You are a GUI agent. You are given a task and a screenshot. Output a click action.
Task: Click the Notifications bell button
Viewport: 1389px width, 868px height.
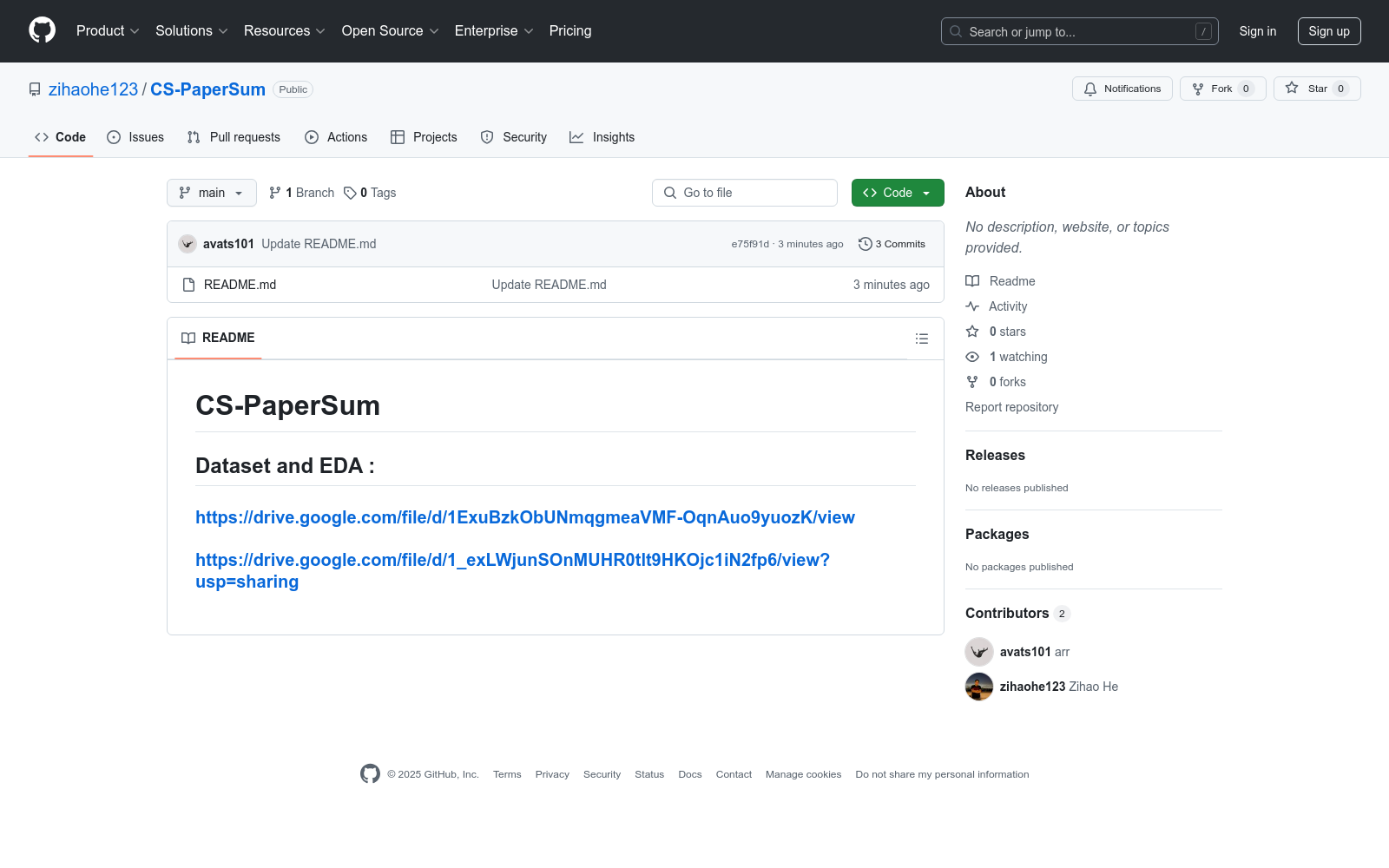tap(1122, 89)
